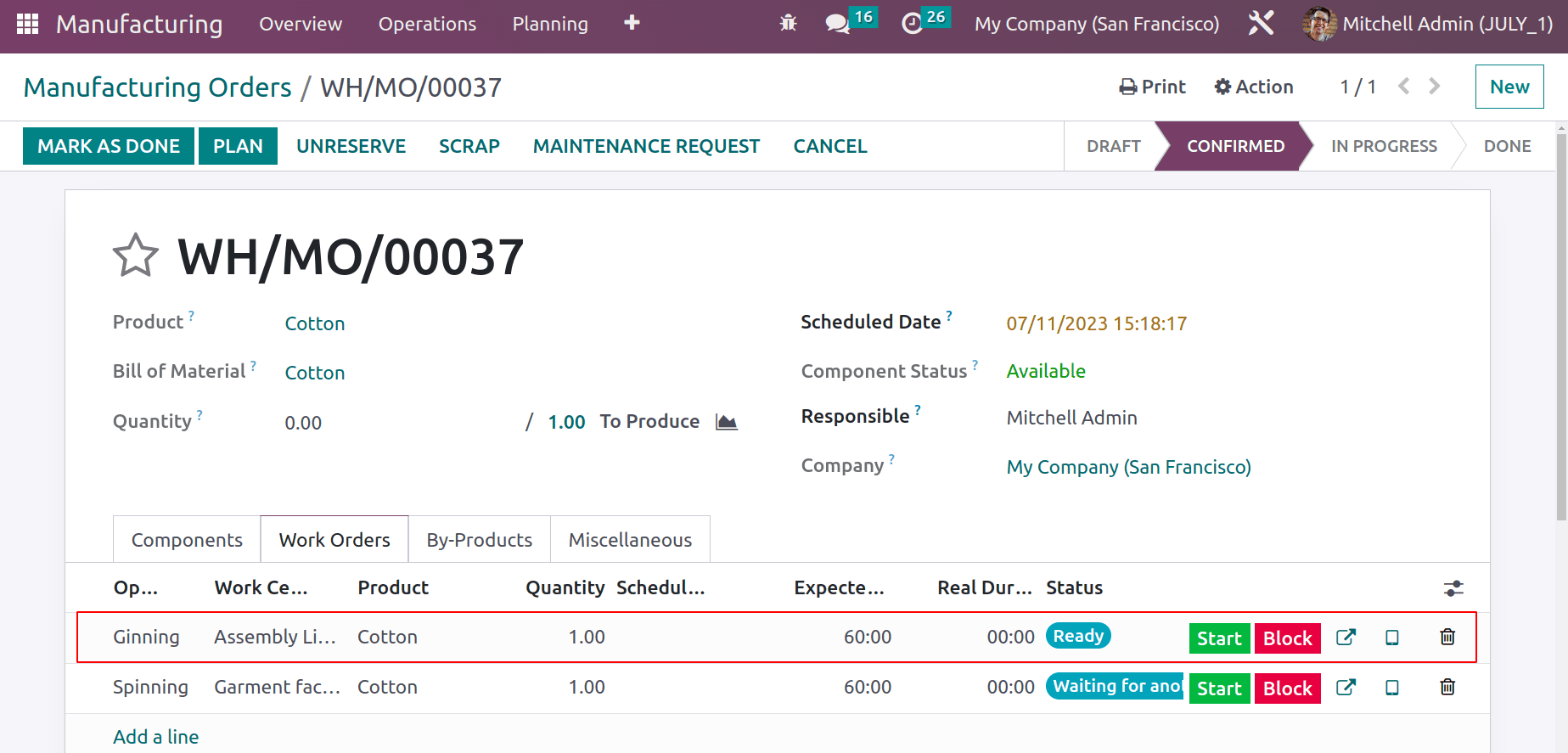Click the Assembly Li... work center cell

pos(275,637)
